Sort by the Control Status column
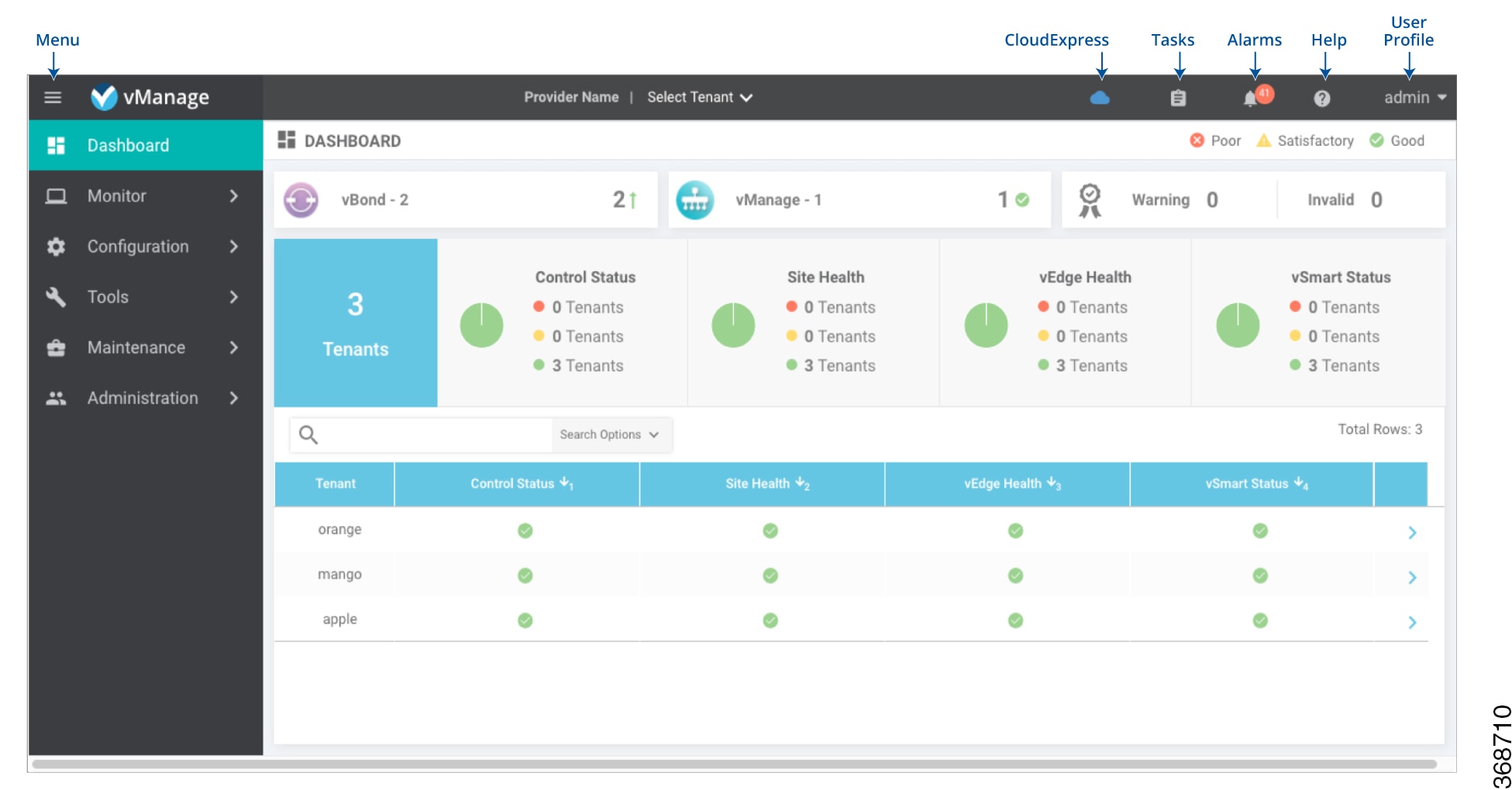Image resolution: width=1512 pixels, height=790 pixels. [517, 483]
